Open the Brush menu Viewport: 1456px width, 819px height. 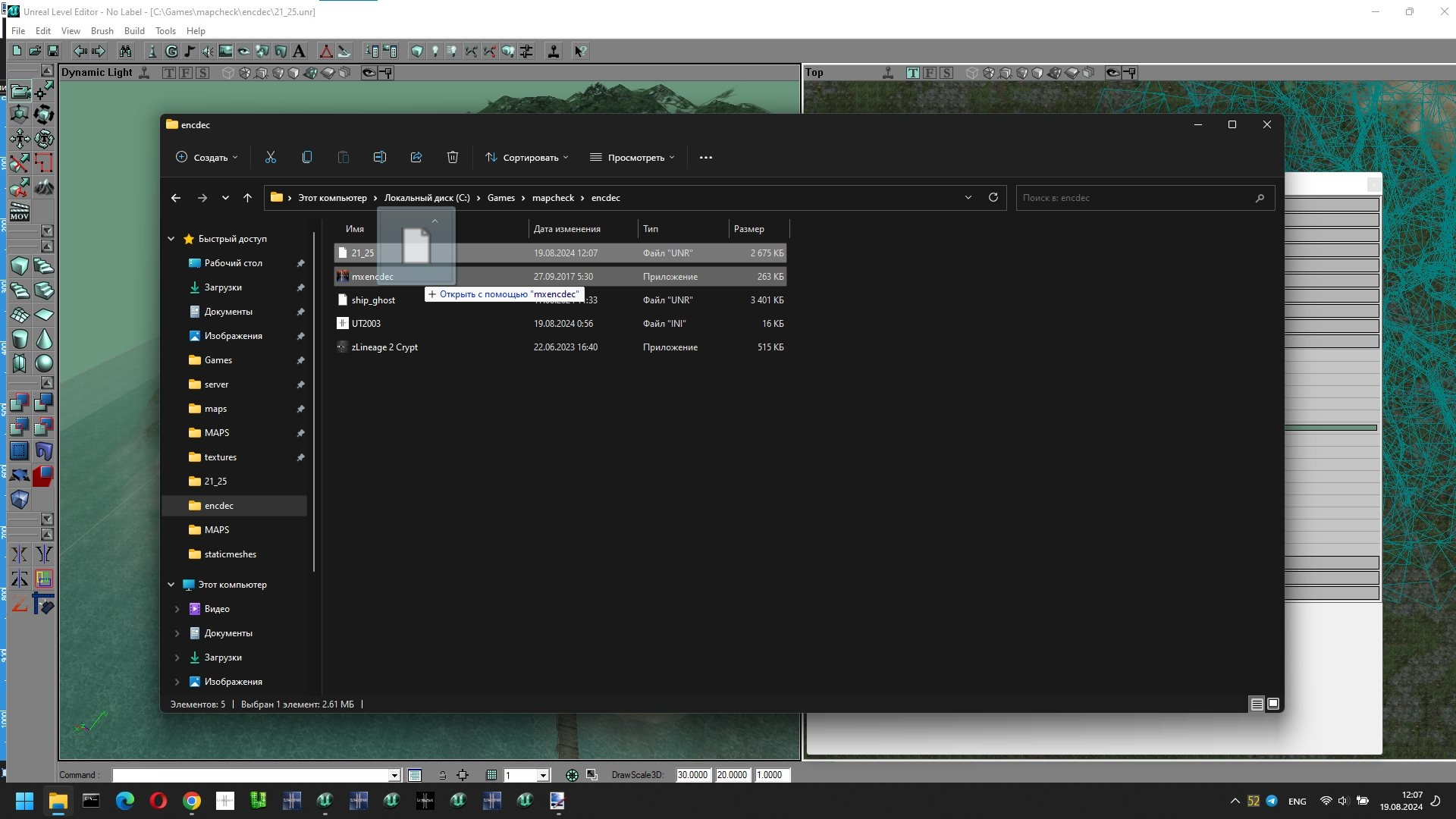tap(102, 31)
